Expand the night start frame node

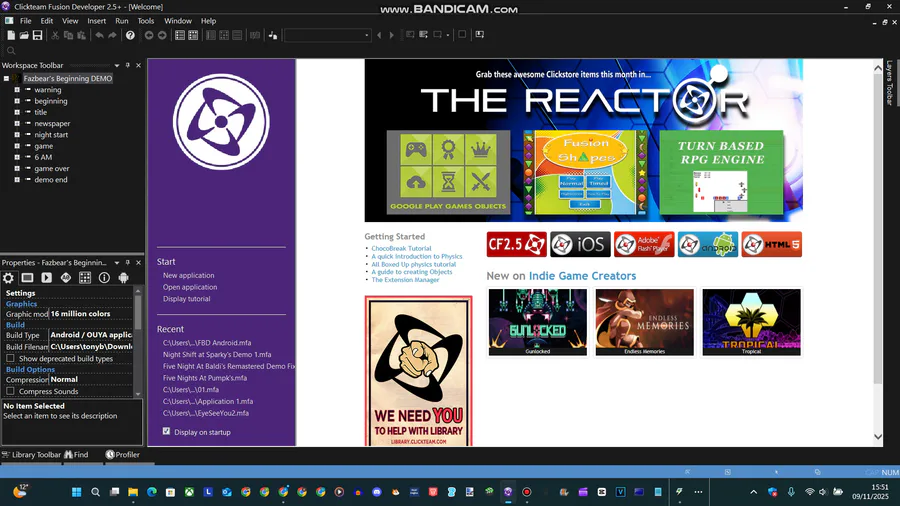[17, 135]
